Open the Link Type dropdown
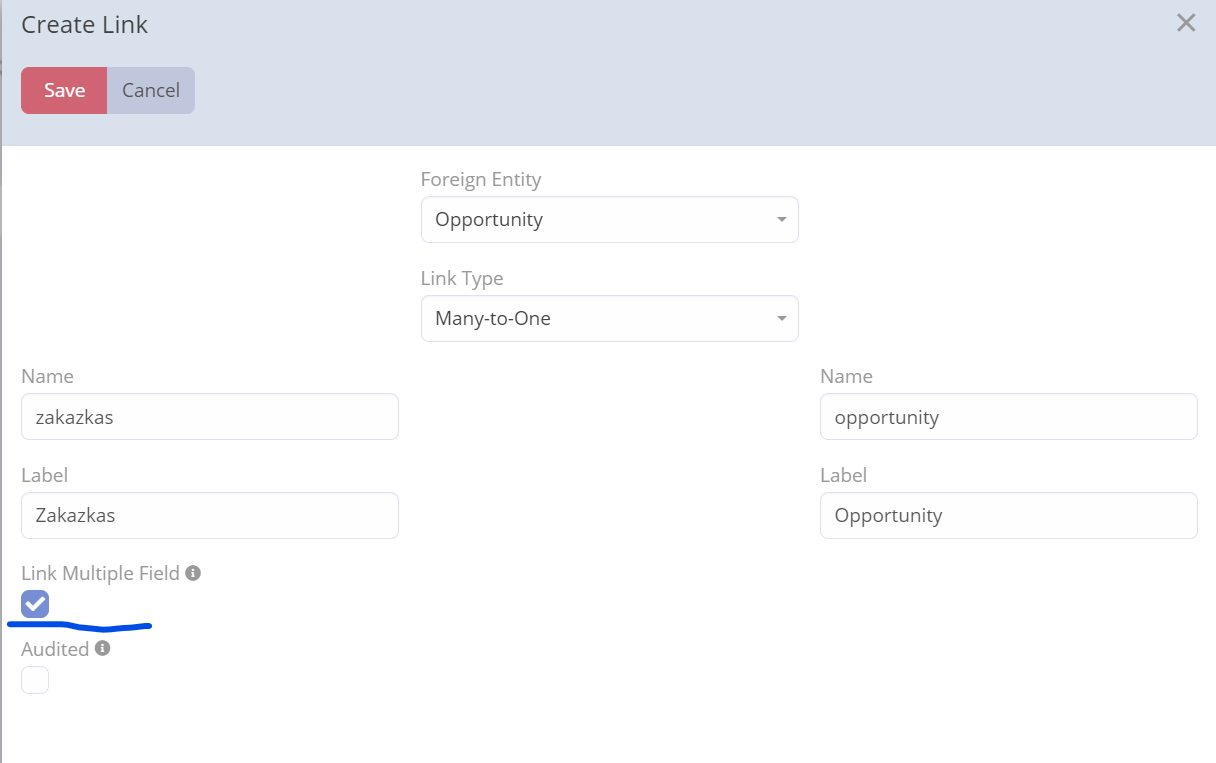1216x763 pixels. coord(609,318)
